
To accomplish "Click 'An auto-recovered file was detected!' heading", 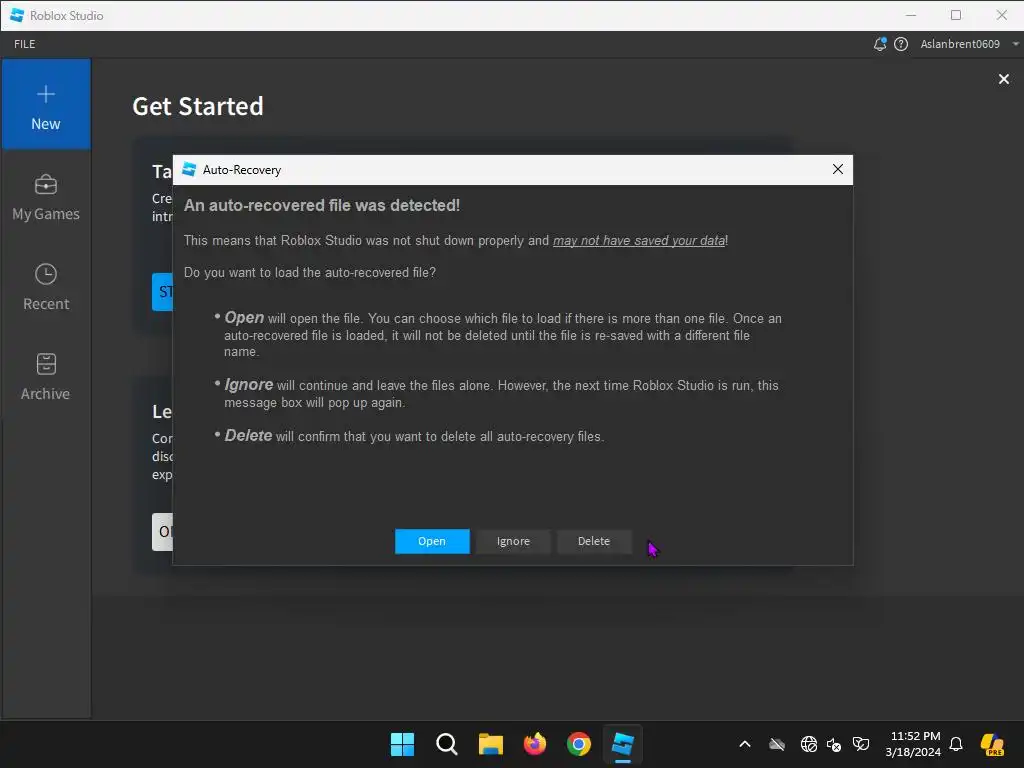I will (x=322, y=205).
